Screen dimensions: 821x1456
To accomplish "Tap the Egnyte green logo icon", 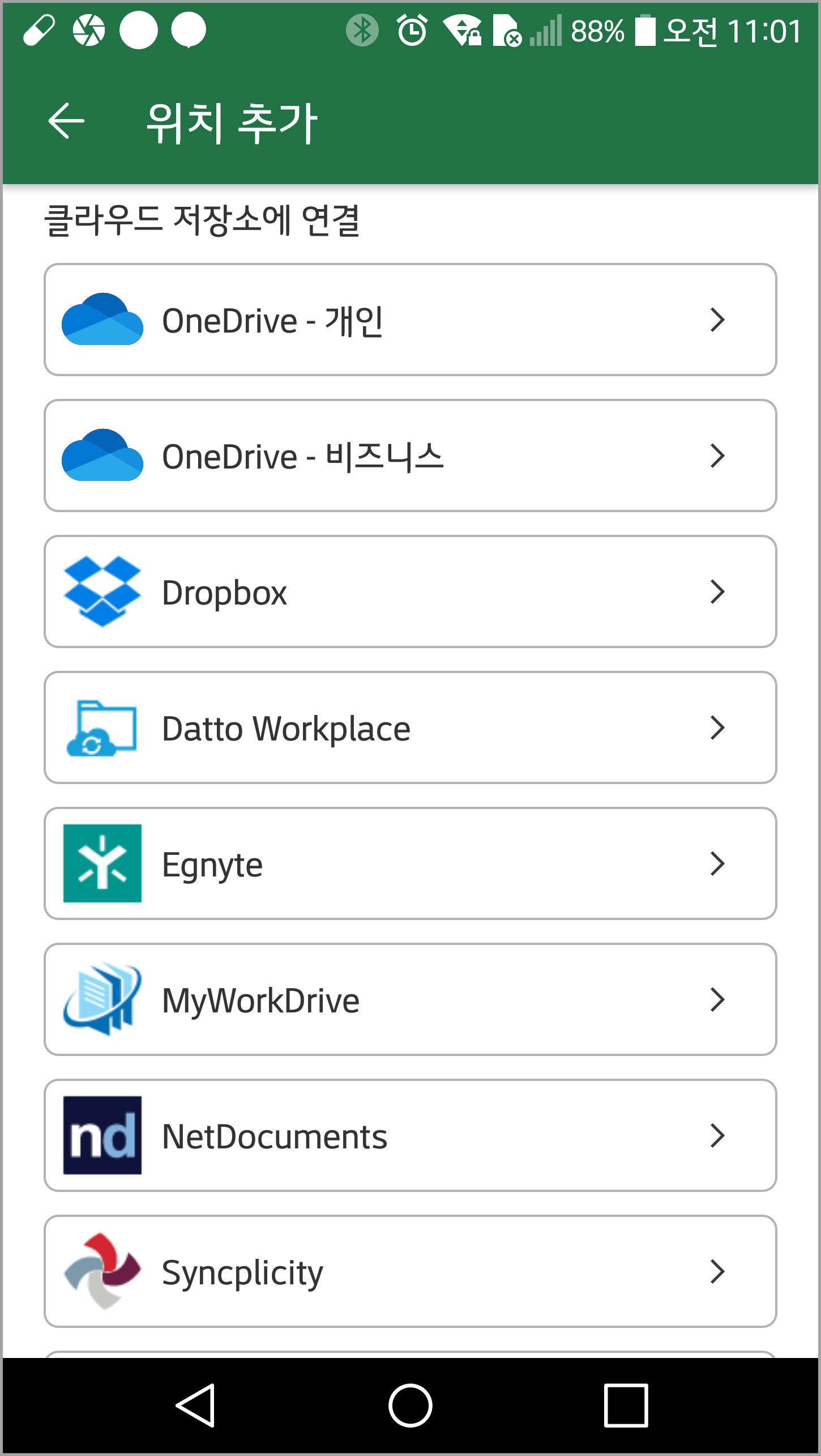I will point(102,863).
